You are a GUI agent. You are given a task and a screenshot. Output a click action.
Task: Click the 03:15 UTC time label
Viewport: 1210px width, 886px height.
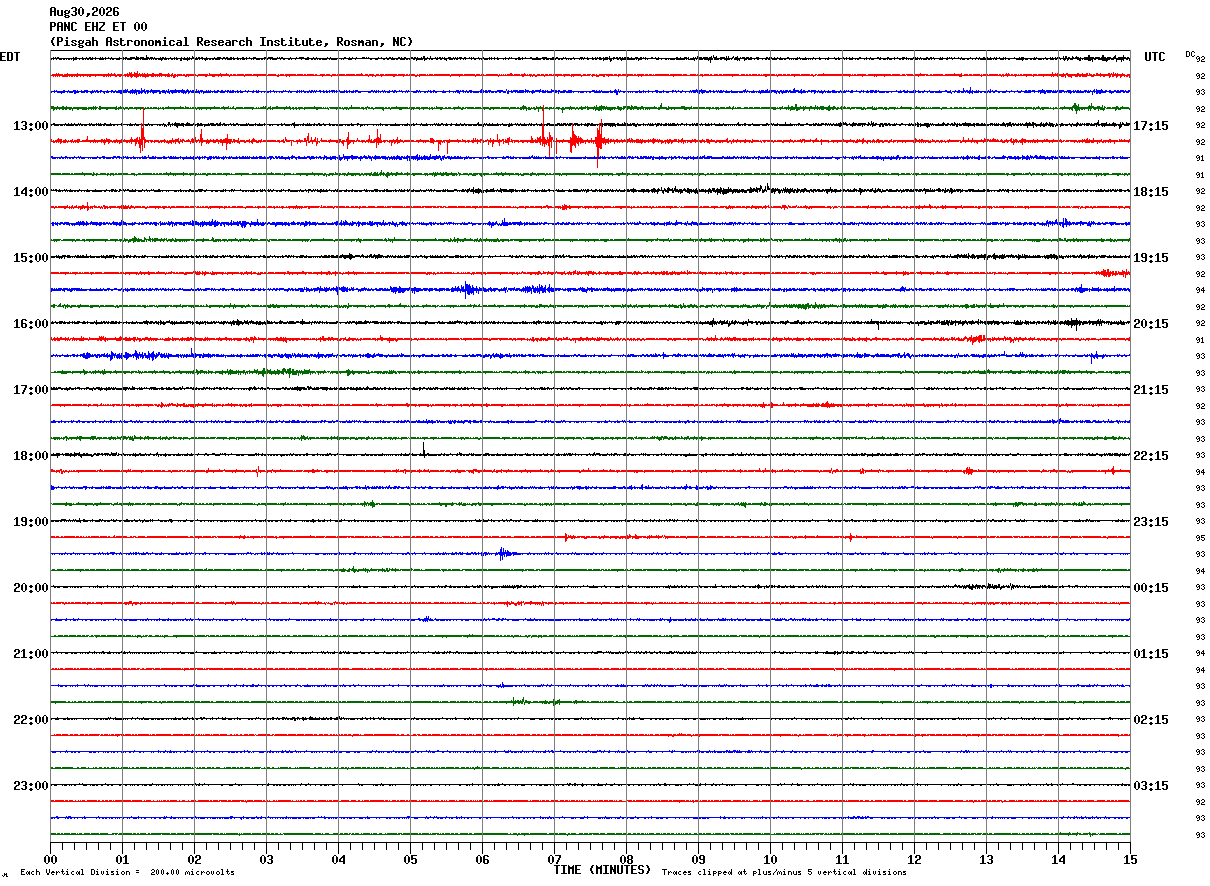(1150, 786)
